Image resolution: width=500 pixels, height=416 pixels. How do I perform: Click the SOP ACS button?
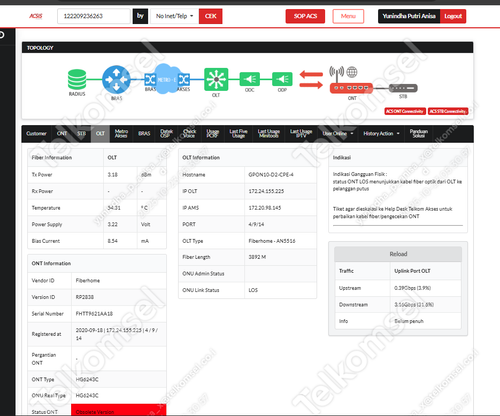[305, 16]
